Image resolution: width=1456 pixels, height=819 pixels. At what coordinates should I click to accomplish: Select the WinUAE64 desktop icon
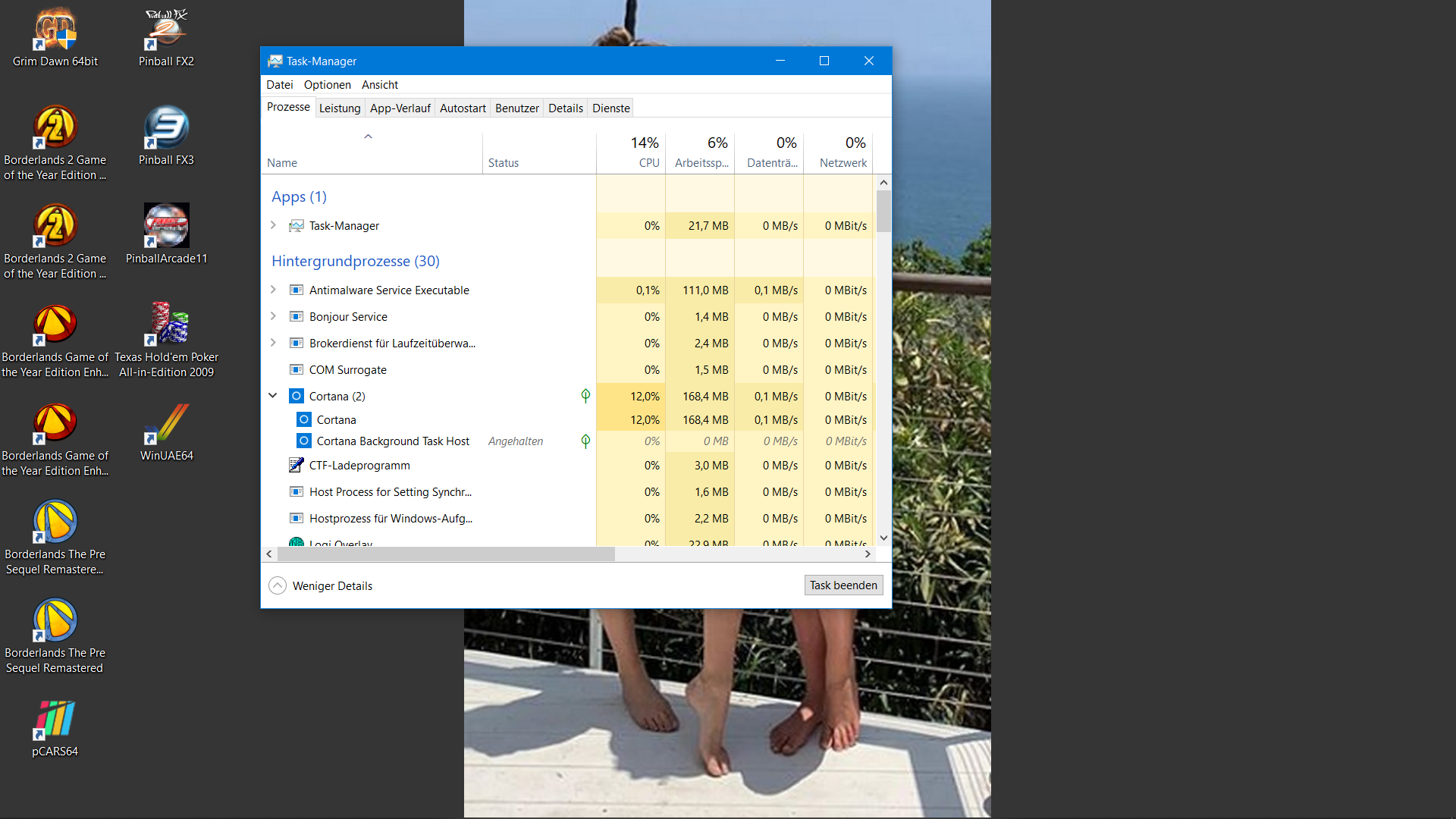coord(166,425)
